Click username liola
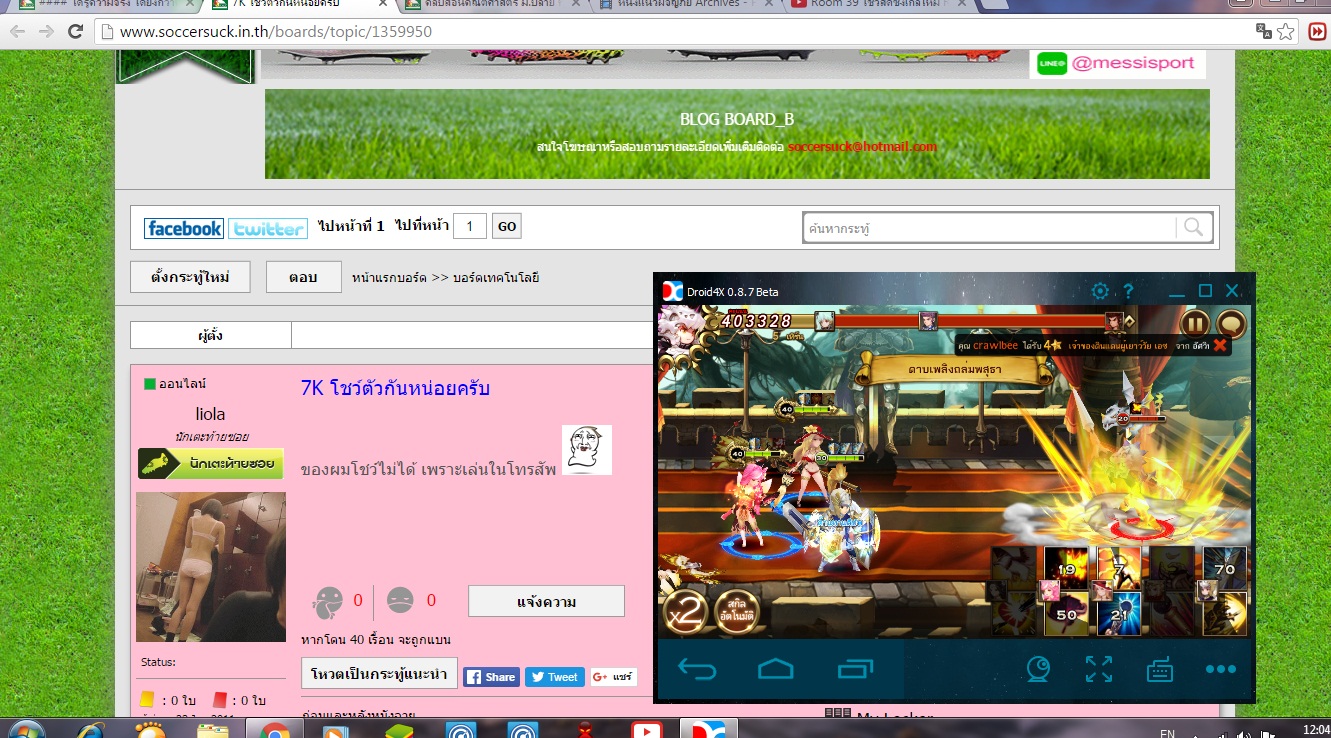The height and width of the screenshot is (738, 1331). tap(210, 414)
